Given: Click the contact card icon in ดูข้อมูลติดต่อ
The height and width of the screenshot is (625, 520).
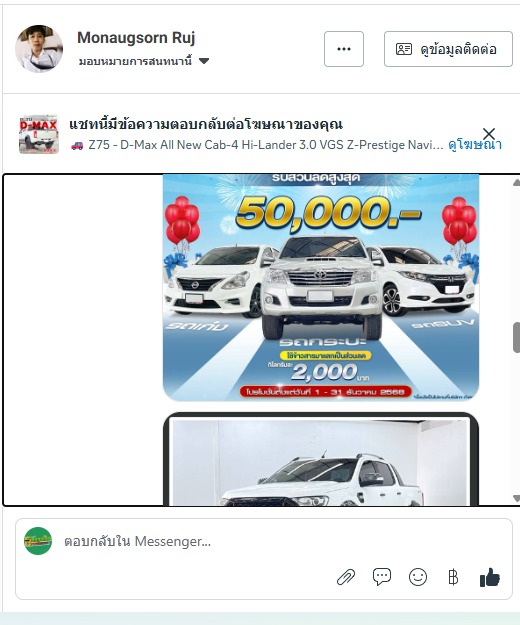Looking at the screenshot, I should coord(404,49).
